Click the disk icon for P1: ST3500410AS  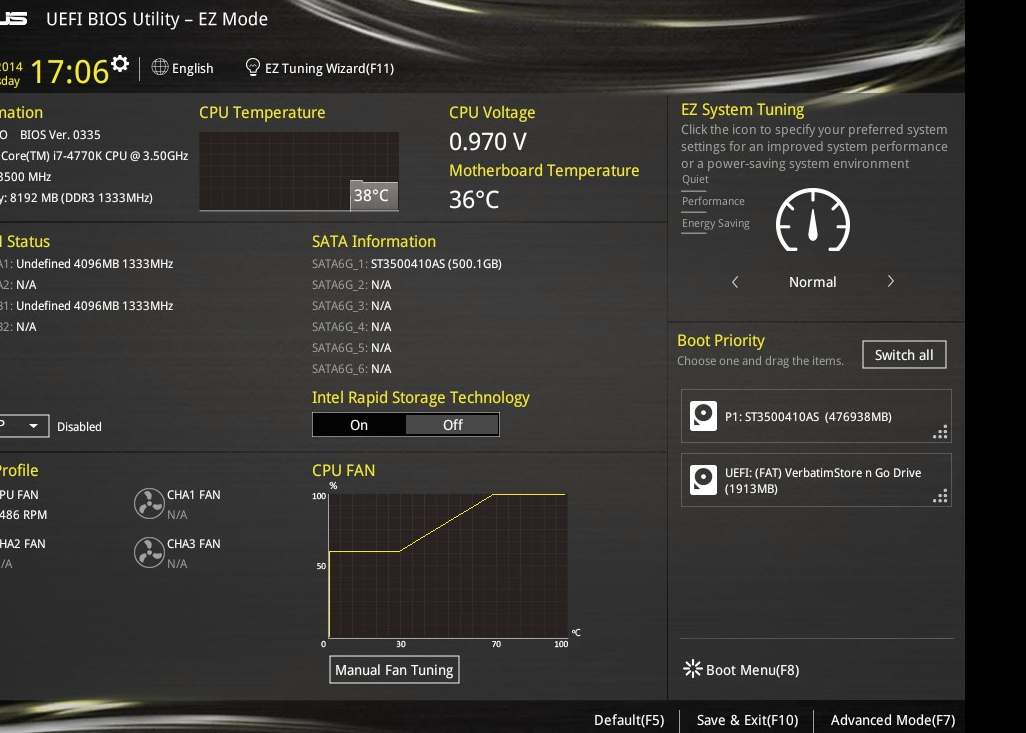click(703, 416)
